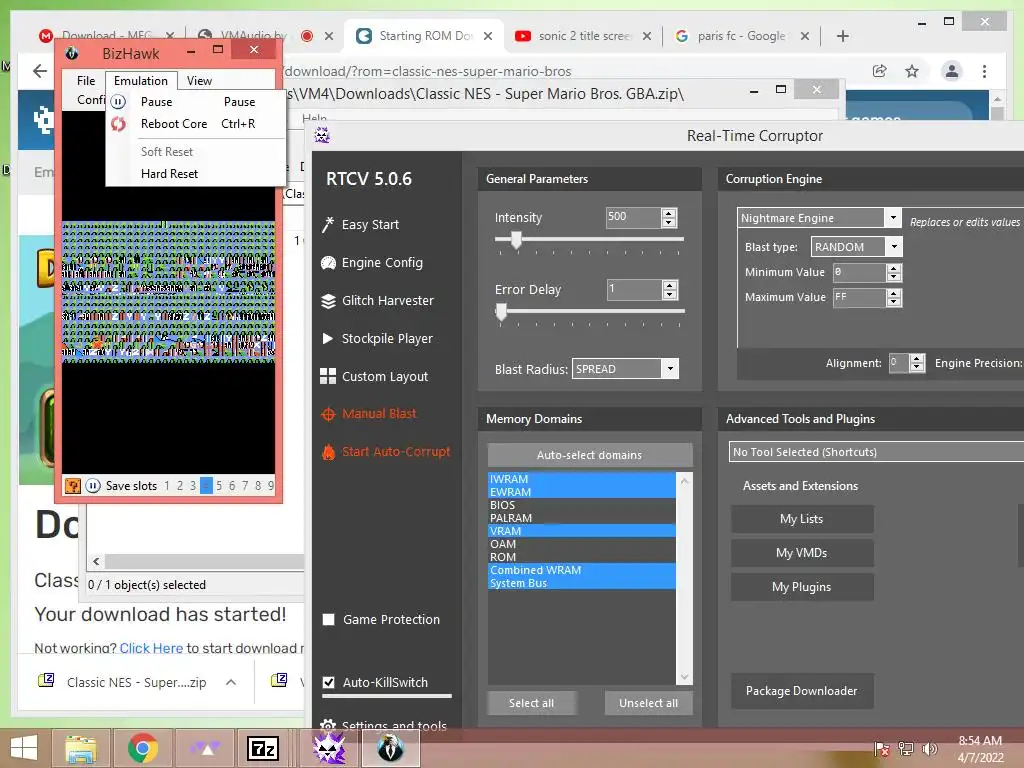This screenshot has width=1024, height=768.
Task: Open the Custom Layout section
Action: coord(374,376)
